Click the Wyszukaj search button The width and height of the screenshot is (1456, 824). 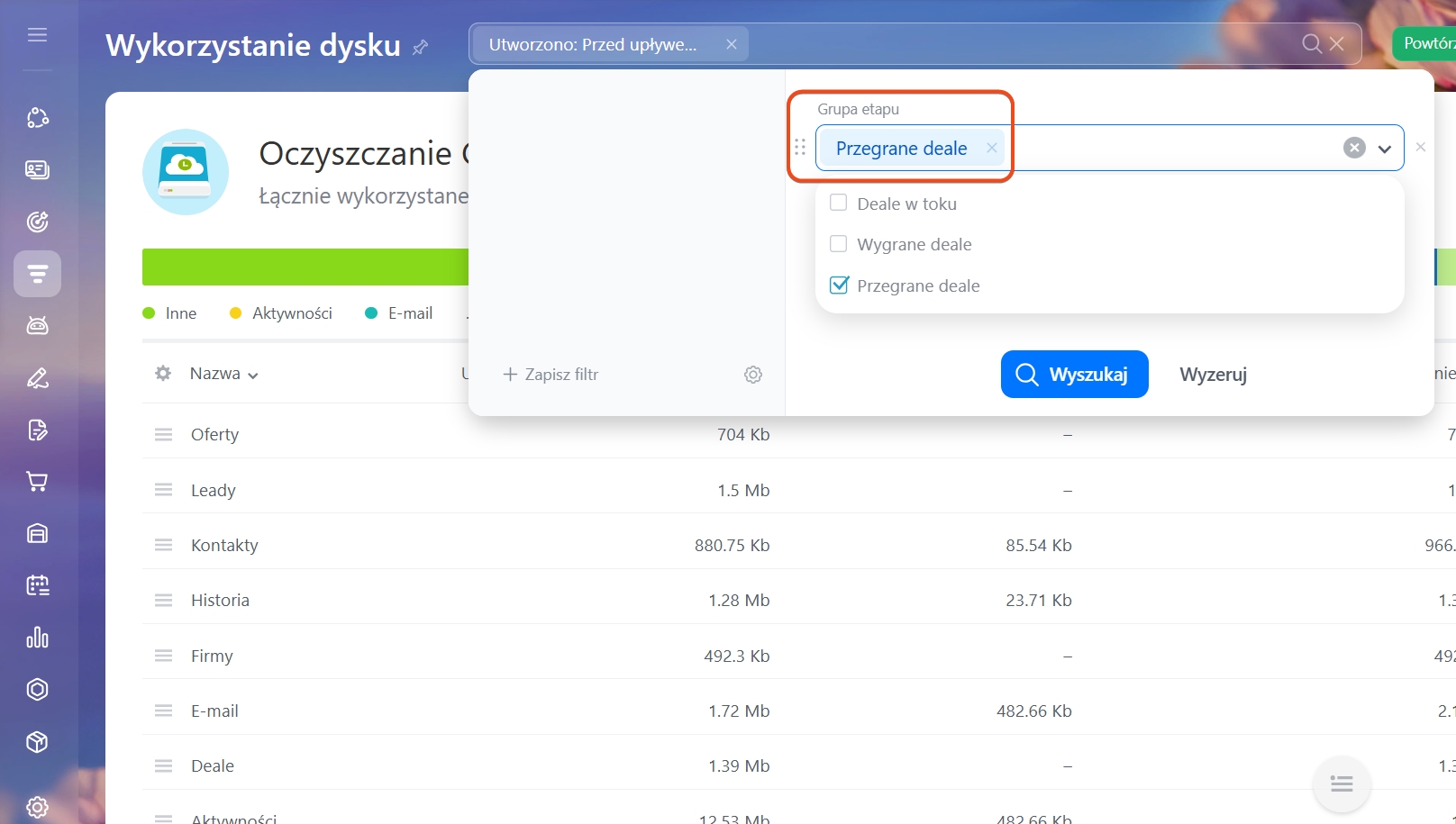tap(1074, 374)
